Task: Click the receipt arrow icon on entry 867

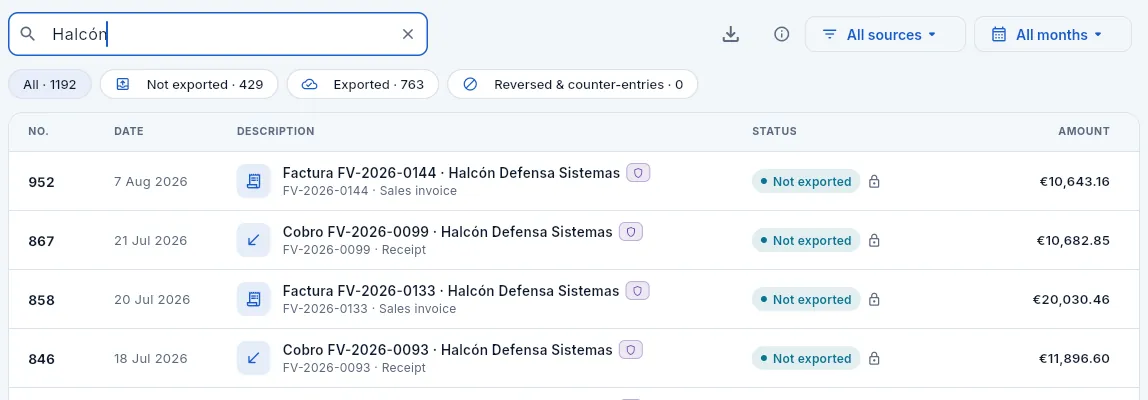Action: (x=253, y=240)
